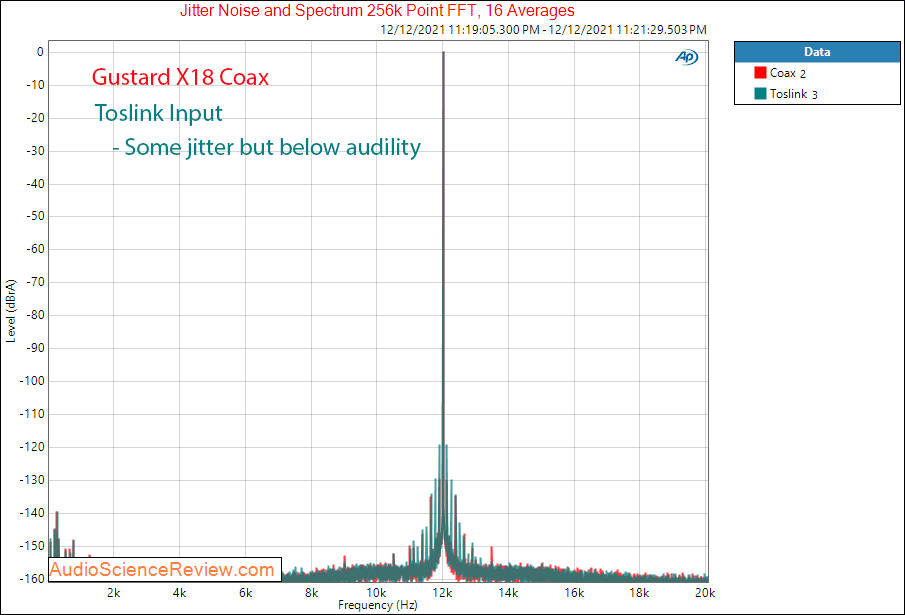Screen dimensions: 905x615
Task: Select the Toslink 3 legend label
Action: [793, 94]
